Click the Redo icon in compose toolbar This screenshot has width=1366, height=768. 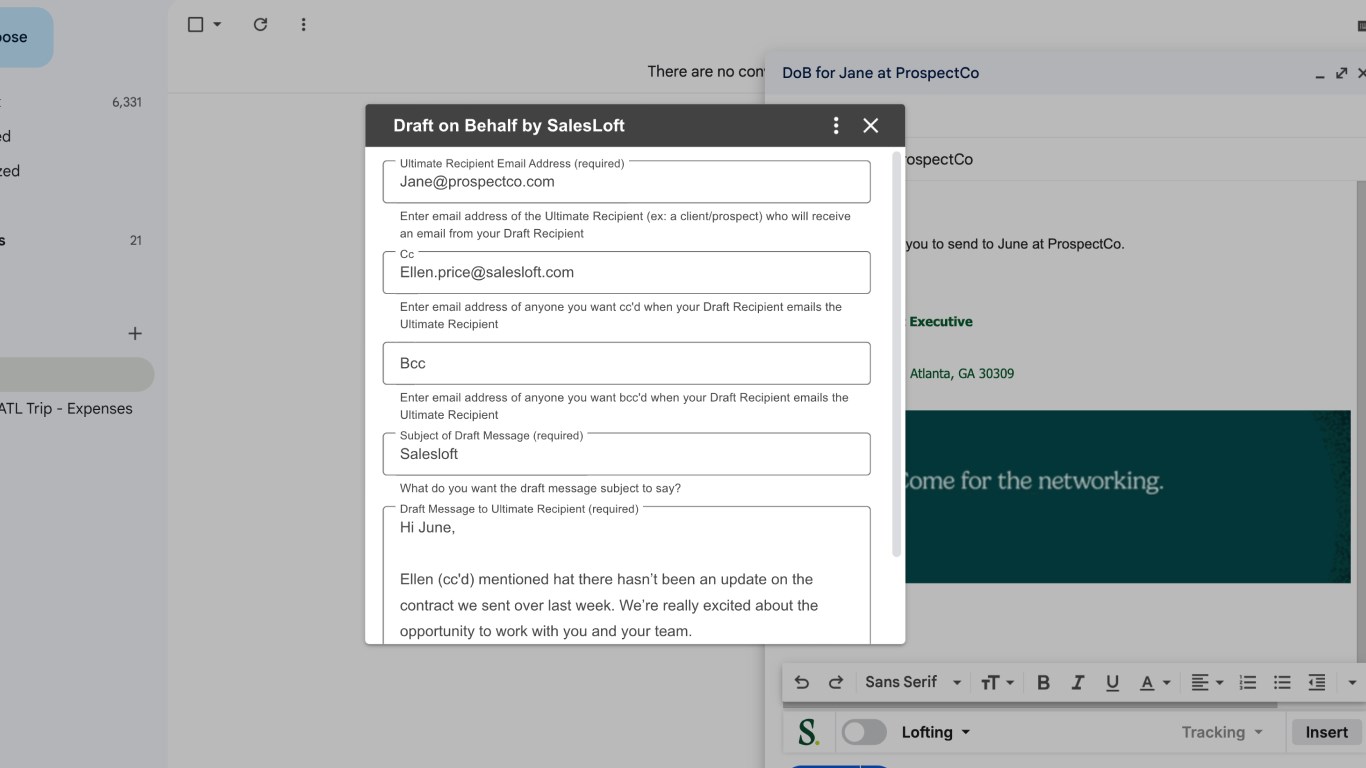click(x=835, y=682)
